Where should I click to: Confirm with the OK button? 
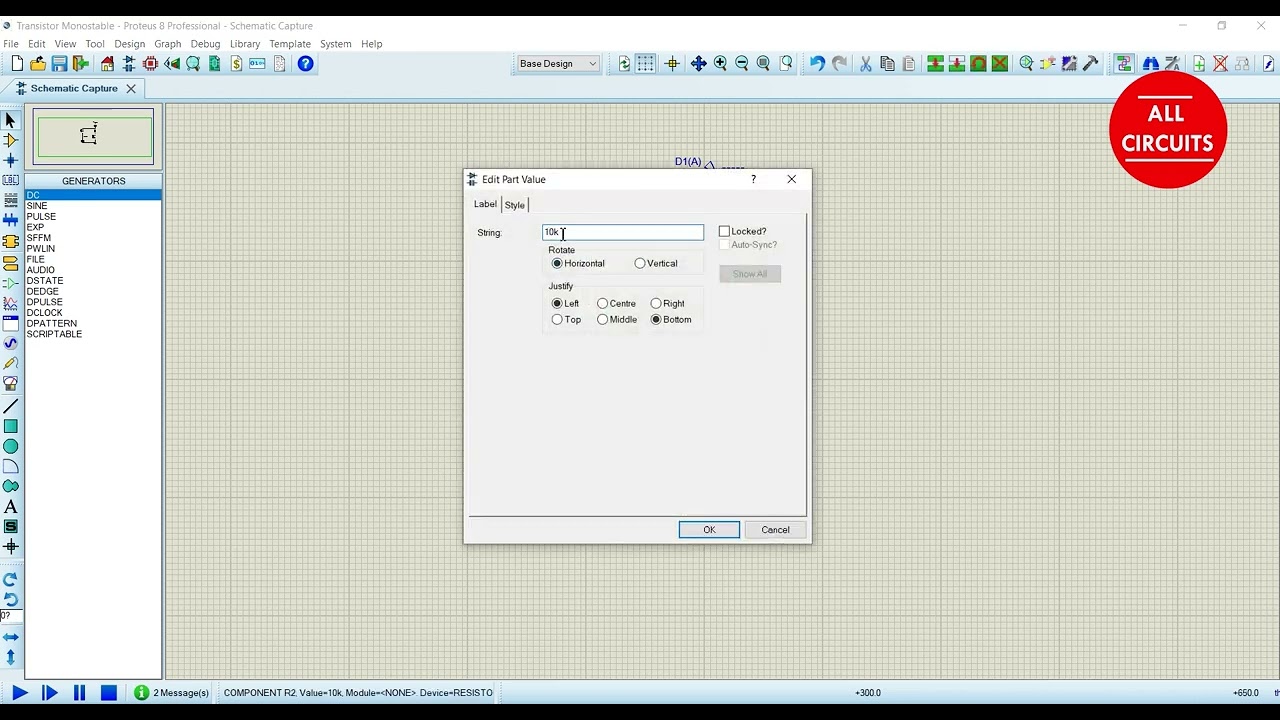click(x=709, y=530)
